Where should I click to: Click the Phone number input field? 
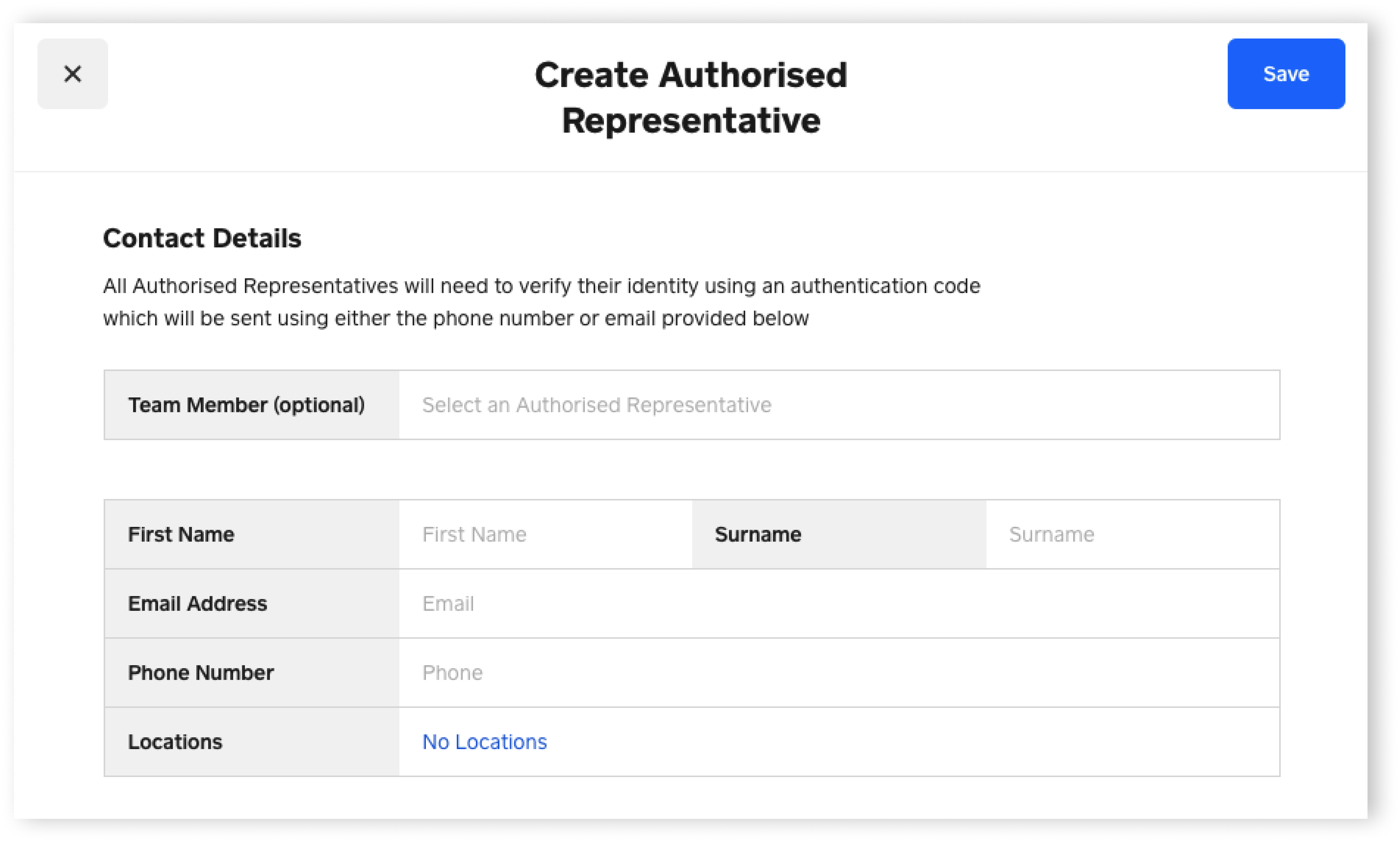click(838, 673)
